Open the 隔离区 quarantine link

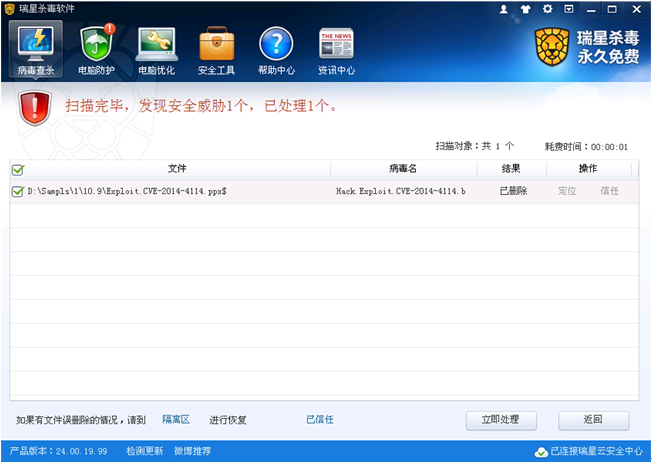pyautogui.click(x=176, y=419)
